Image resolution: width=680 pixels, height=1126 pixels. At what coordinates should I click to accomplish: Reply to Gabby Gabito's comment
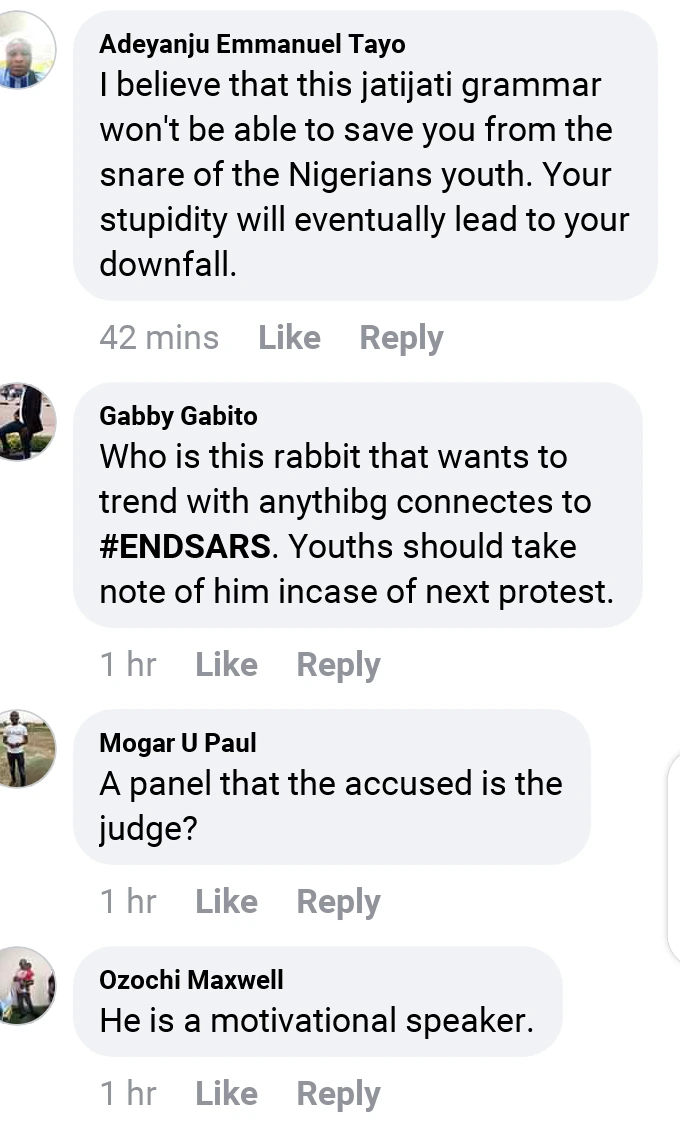click(338, 665)
